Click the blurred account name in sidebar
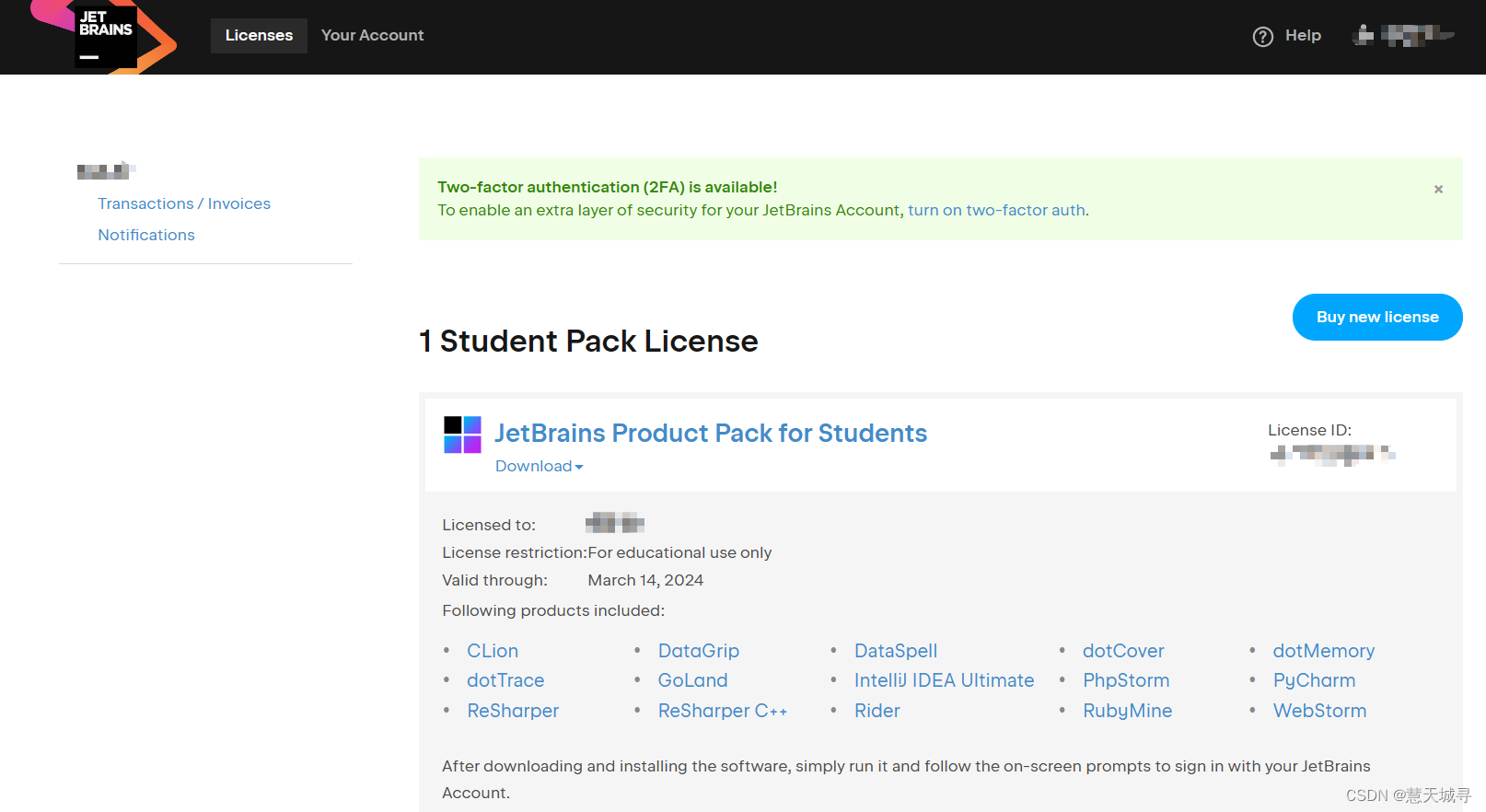 pos(106,170)
